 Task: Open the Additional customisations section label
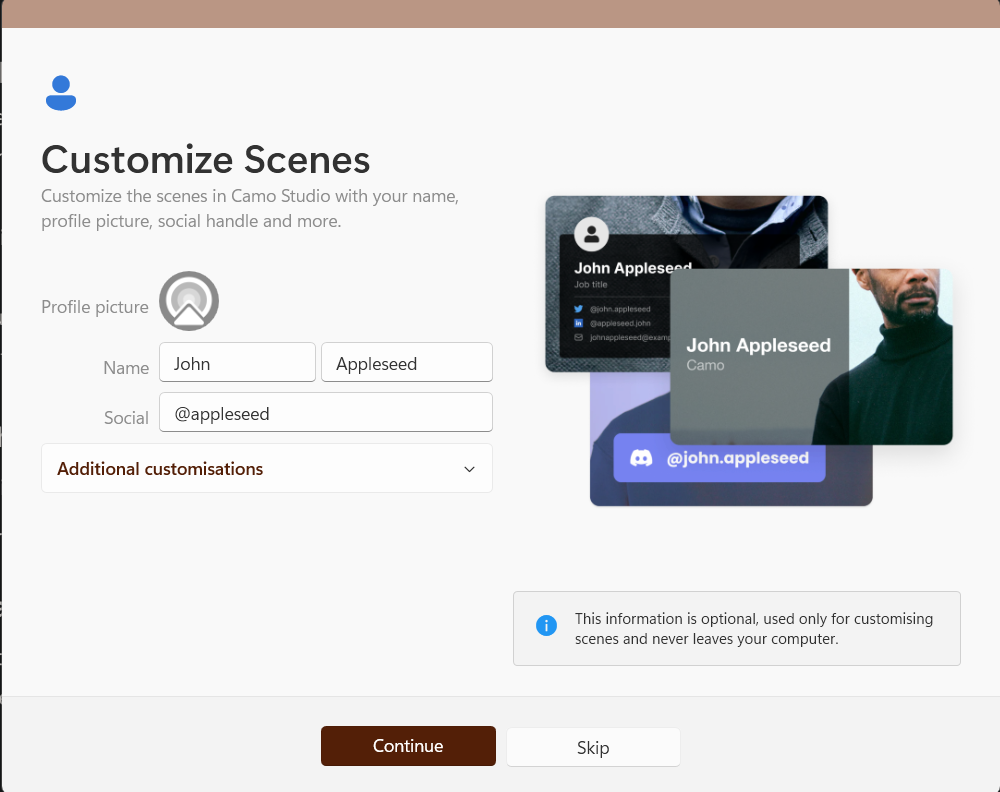[x=160, y=469]
